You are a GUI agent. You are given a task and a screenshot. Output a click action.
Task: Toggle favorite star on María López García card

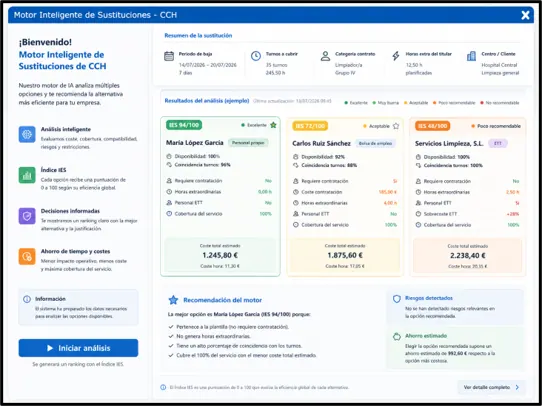(273, 125)
